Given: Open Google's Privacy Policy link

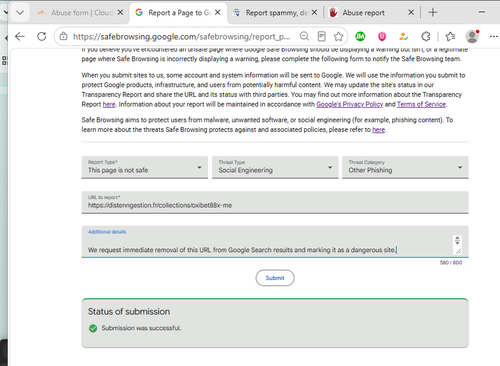Looking at the screenshot, I should [350, 104].
